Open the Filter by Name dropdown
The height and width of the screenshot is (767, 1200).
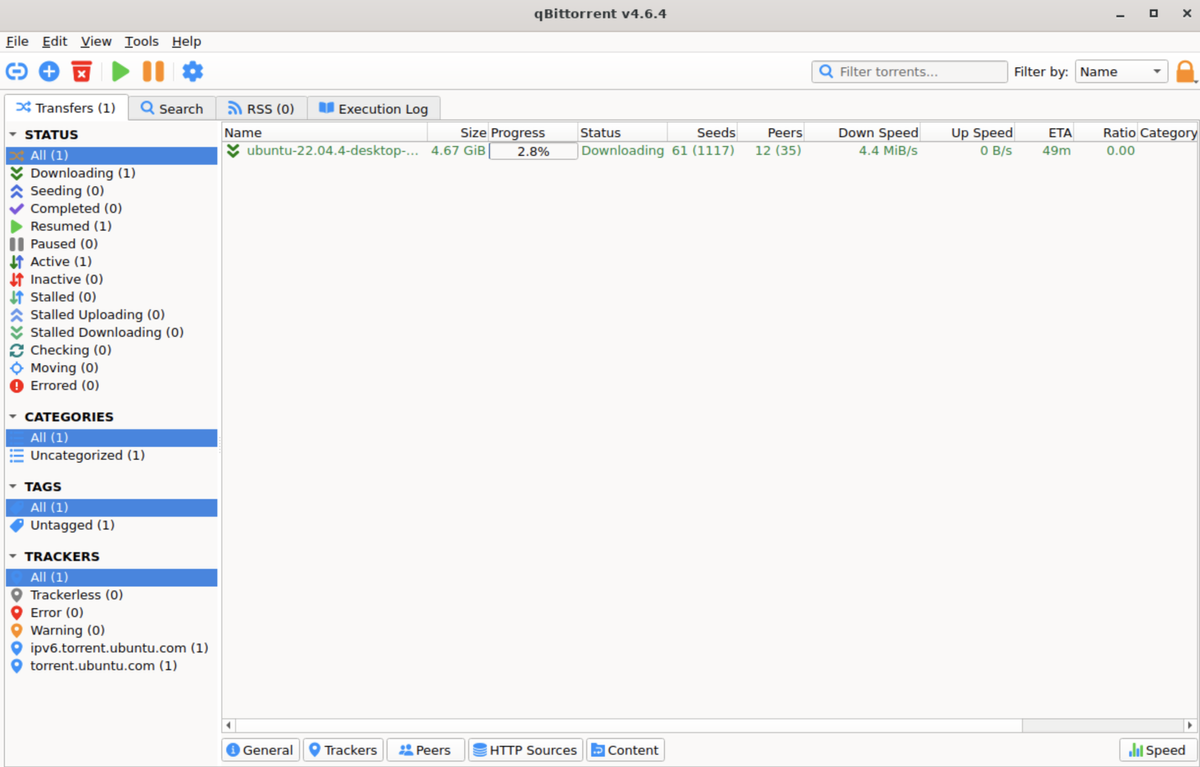point(1121,72)
